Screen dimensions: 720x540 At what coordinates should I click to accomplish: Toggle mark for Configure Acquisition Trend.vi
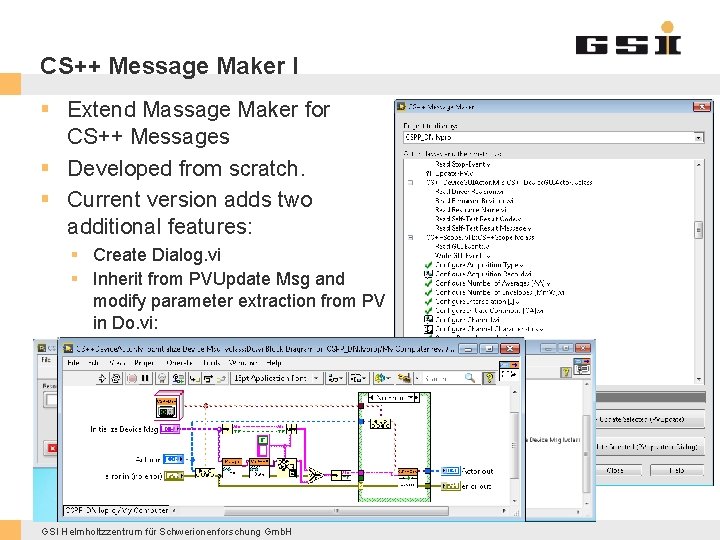tap(428, 274)
